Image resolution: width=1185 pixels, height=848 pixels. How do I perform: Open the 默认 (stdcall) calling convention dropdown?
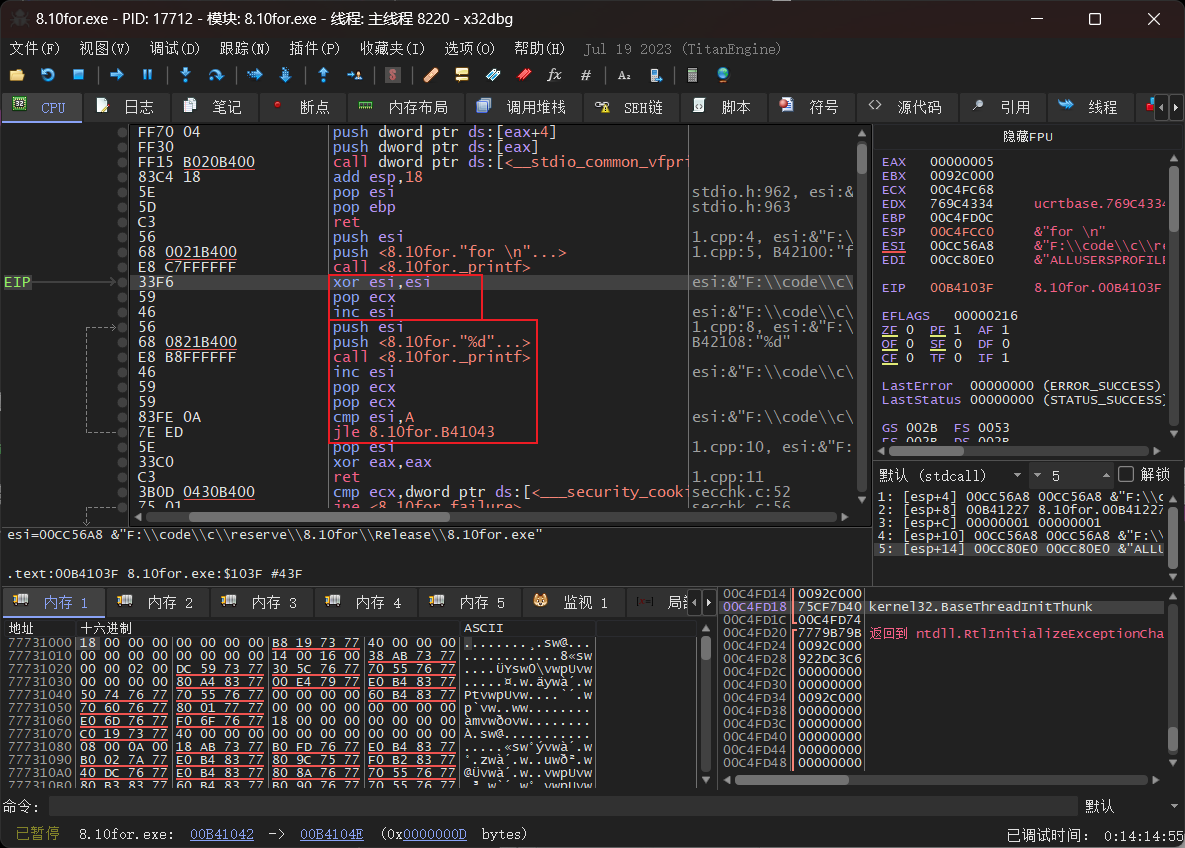point(951,475)
